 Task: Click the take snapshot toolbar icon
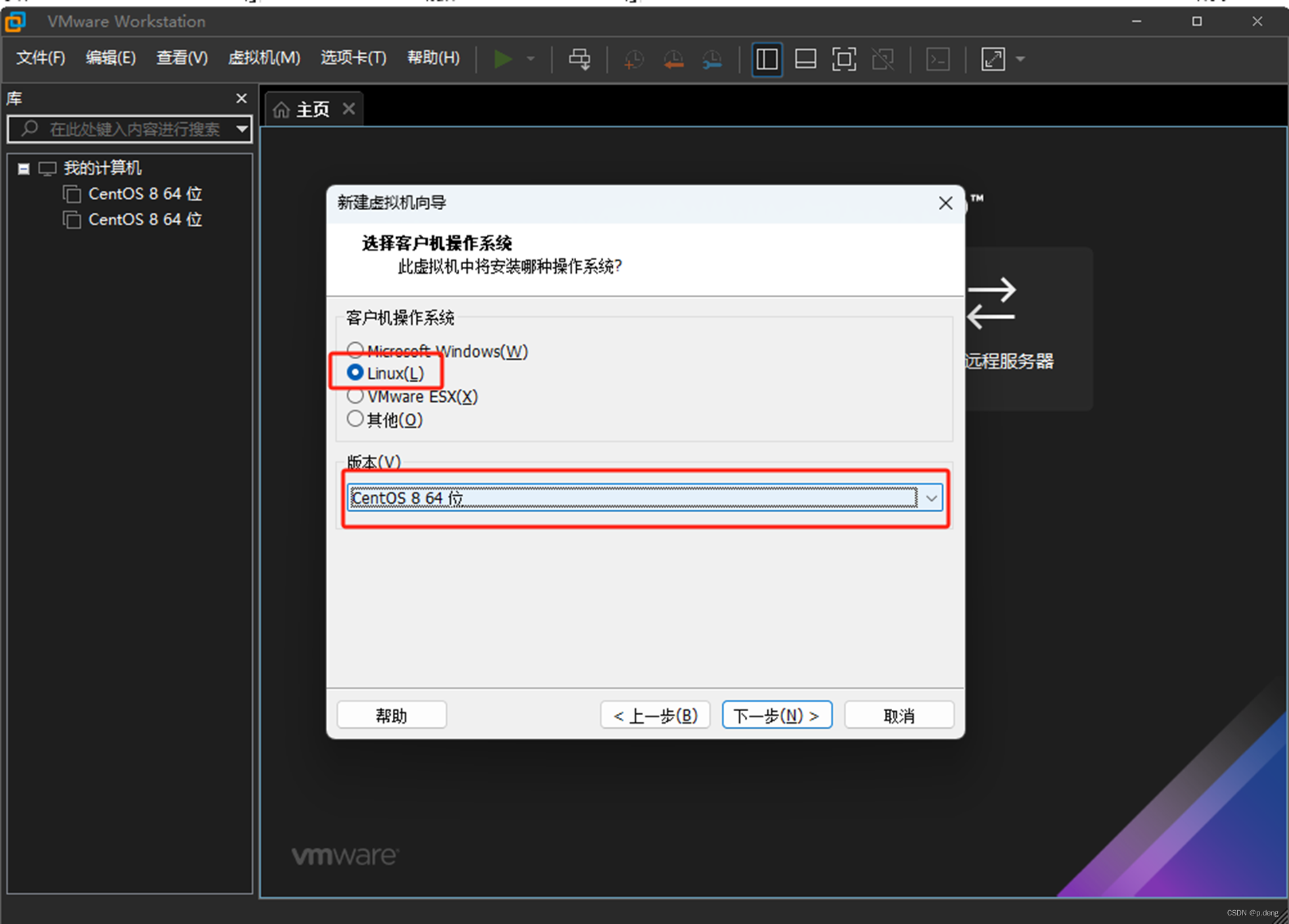633,59
